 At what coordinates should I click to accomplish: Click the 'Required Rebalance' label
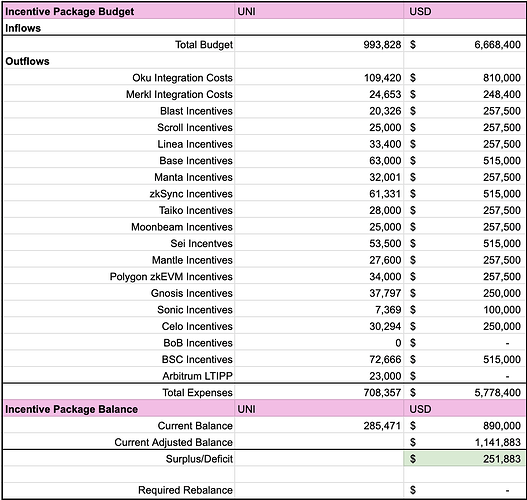point(185,490)
